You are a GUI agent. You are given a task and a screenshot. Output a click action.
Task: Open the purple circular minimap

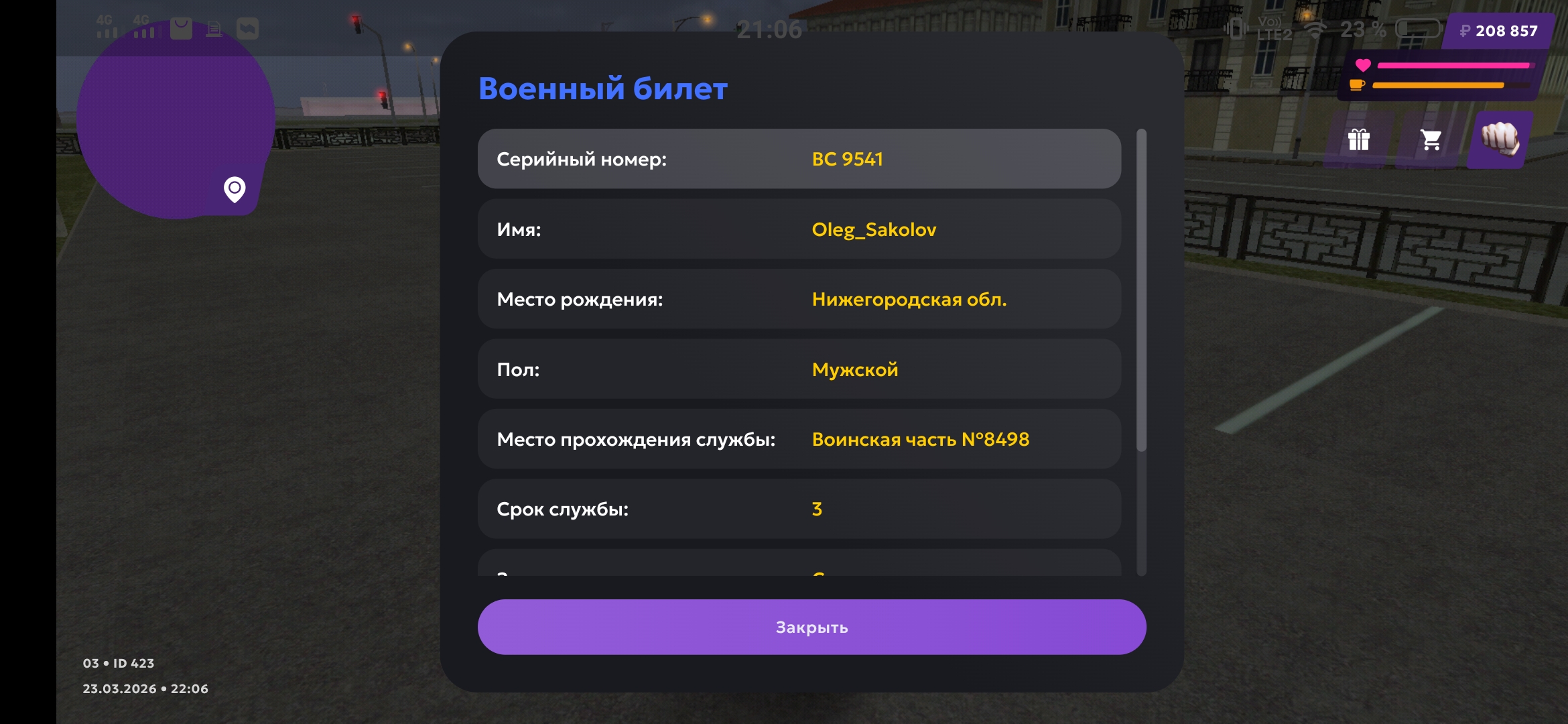168,114
